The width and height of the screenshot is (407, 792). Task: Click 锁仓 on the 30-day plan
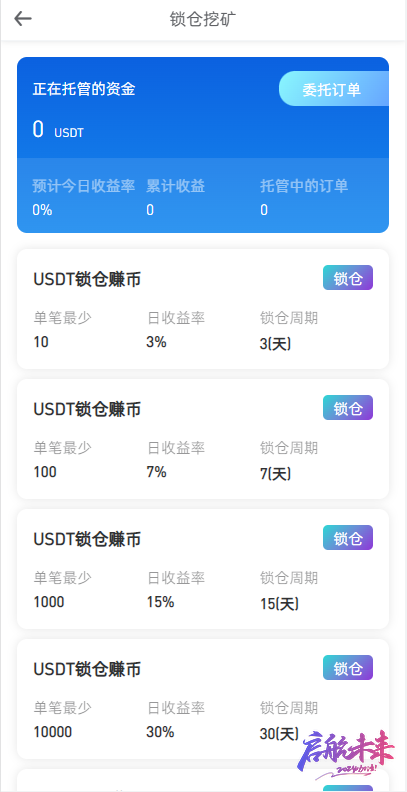click(348, 668)
